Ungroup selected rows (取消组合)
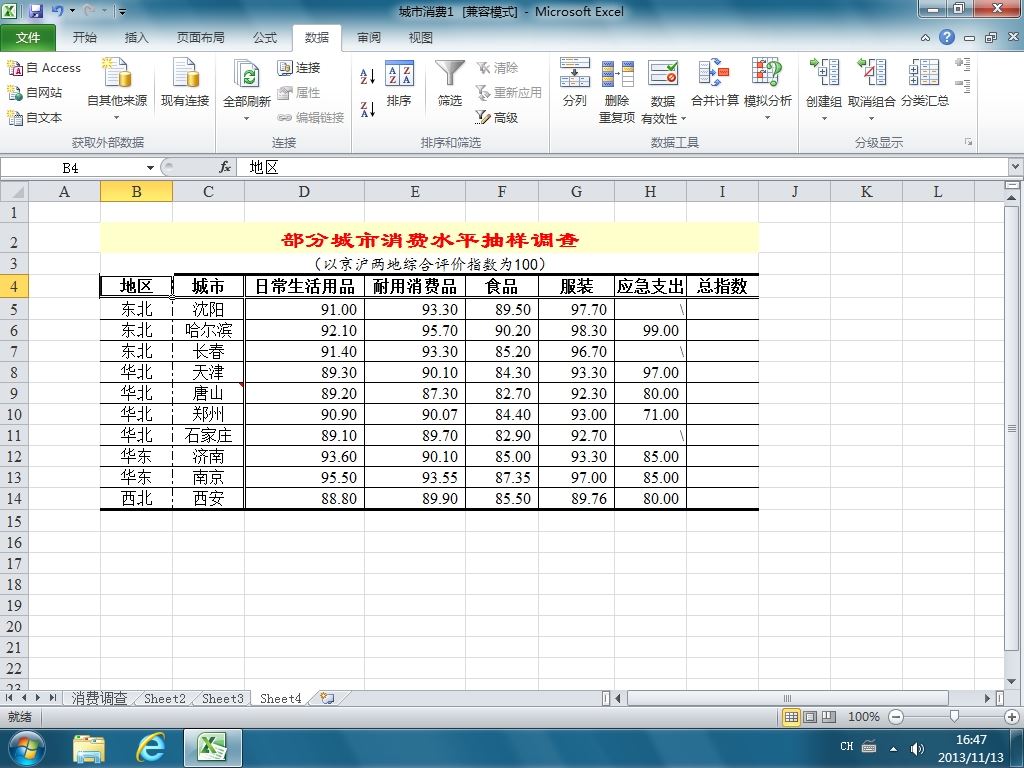The width and height of the screenshot is (1024, 768). pos(871,89)
